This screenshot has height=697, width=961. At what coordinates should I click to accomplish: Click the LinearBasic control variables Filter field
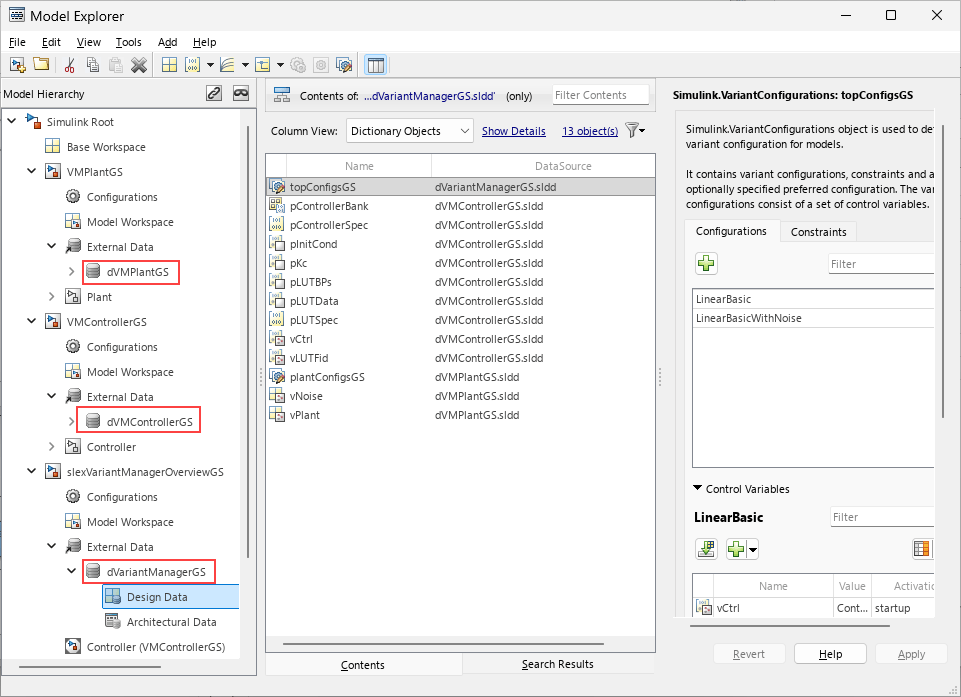click(x=883, y=517)
